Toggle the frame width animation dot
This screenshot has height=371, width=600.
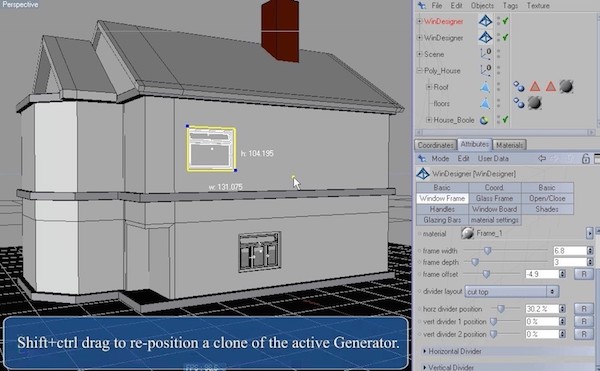click(419, 251)
